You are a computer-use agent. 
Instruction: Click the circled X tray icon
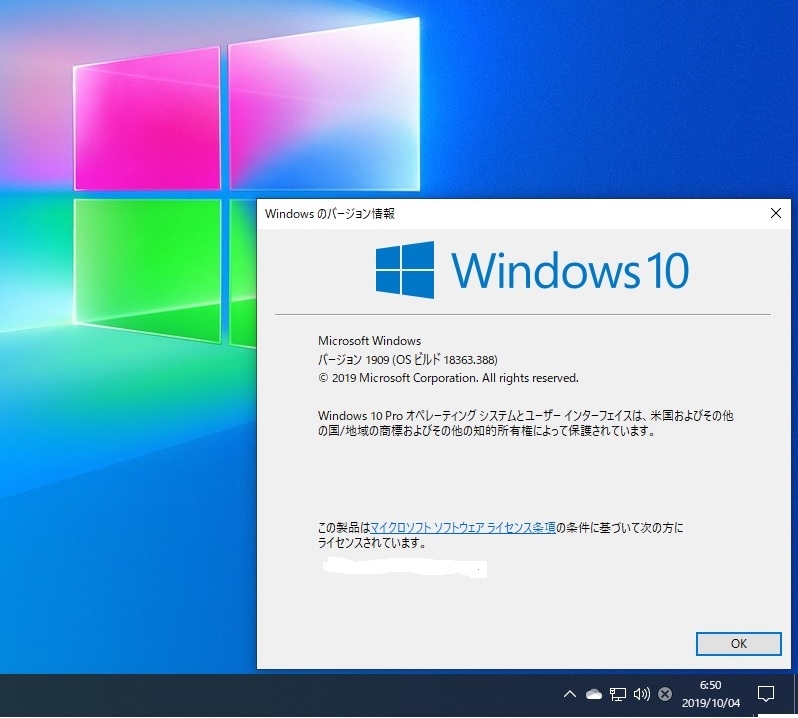pyautogui.click(x=665, y=694)
